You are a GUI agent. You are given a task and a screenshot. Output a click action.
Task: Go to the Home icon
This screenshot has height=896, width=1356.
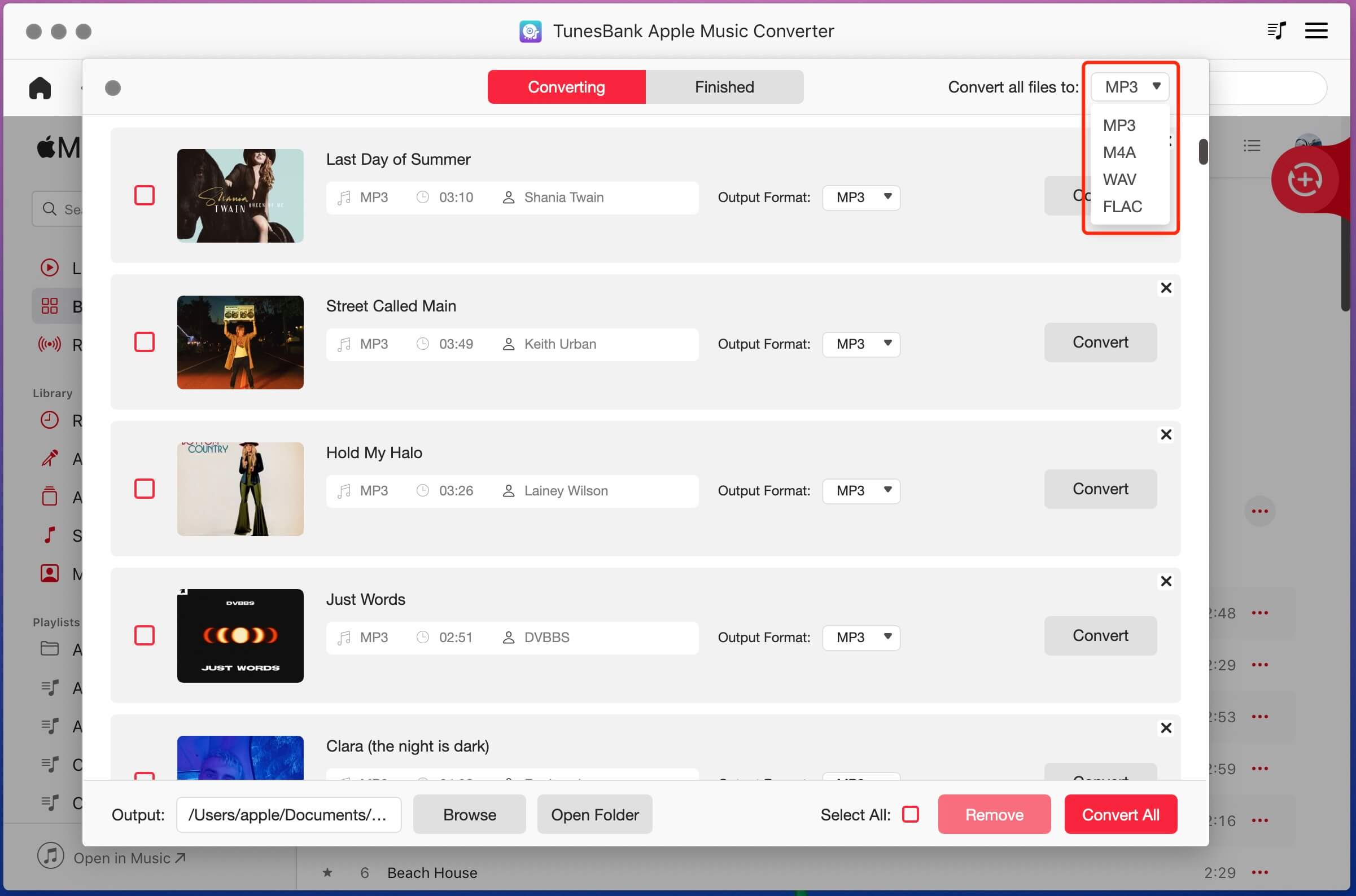pyautogui.click(x=40, y=87)
